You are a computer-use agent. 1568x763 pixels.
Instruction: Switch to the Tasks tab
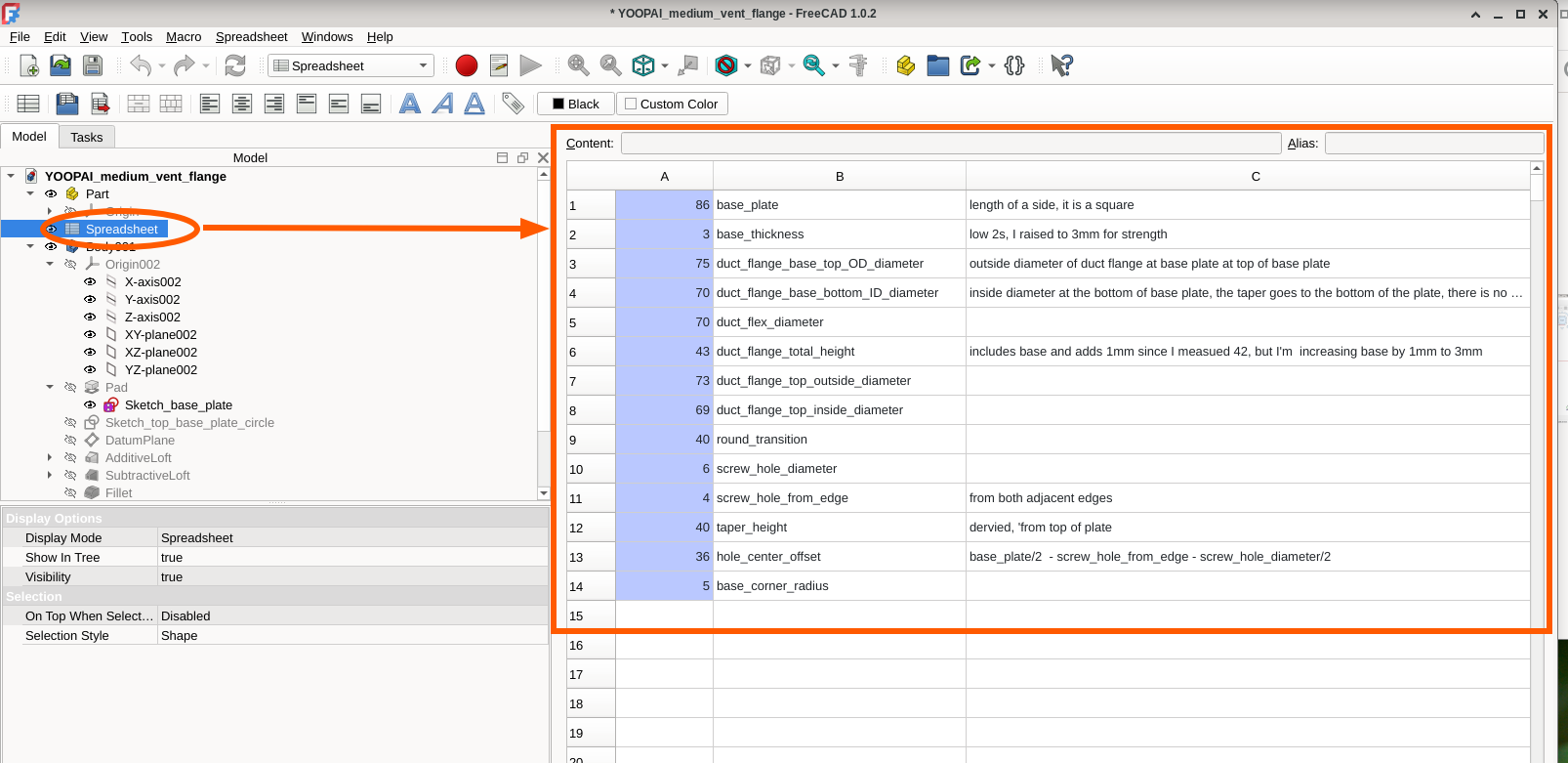coord(86,137)
